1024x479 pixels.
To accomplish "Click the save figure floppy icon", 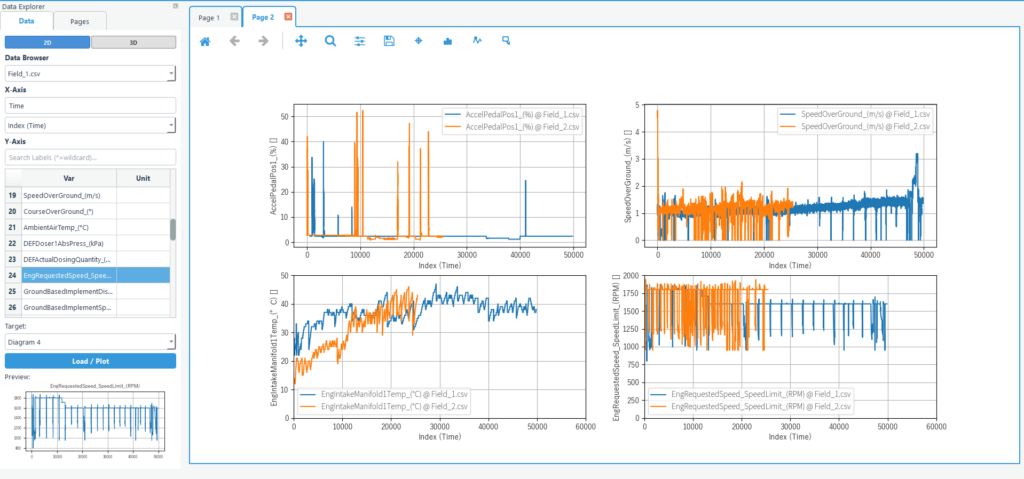I will 389,41.
